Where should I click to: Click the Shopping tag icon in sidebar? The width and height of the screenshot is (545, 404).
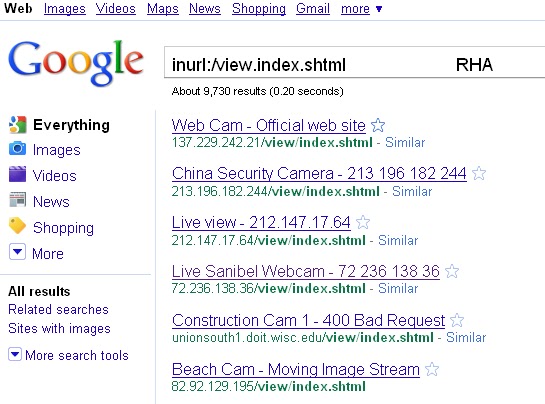point(17,226)
